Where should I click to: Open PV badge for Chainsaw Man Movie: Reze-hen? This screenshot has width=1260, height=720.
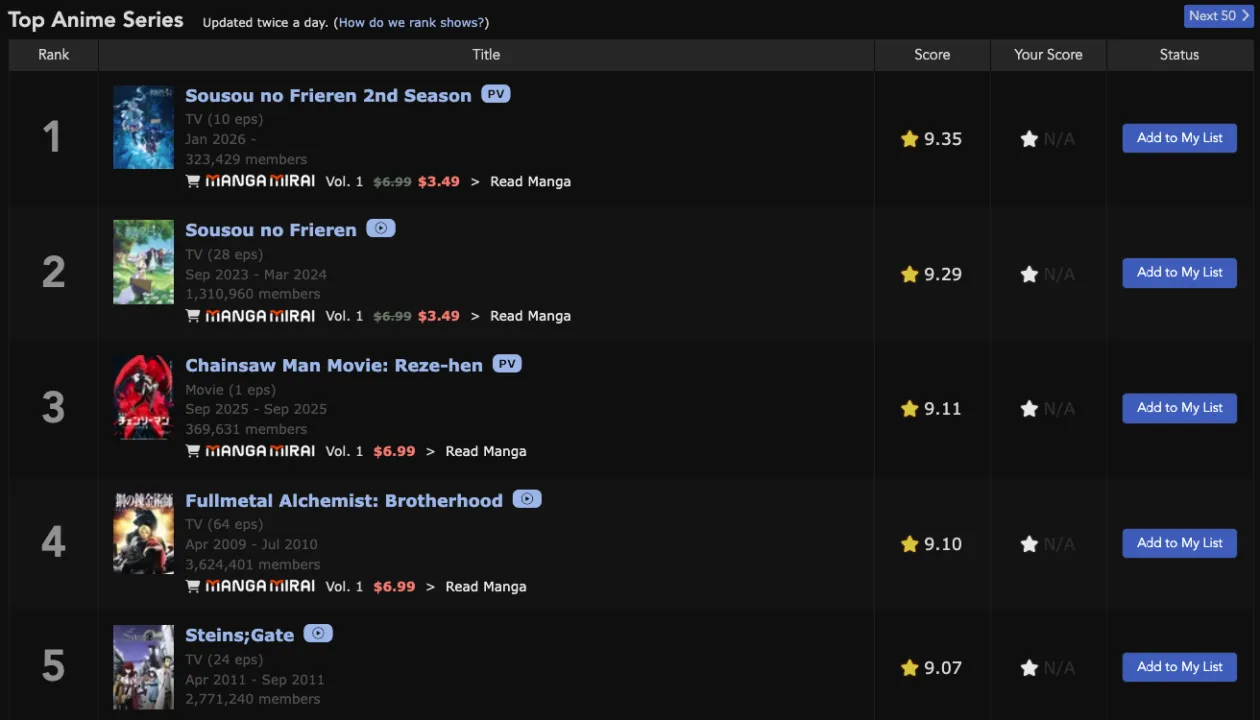[507, 364]
